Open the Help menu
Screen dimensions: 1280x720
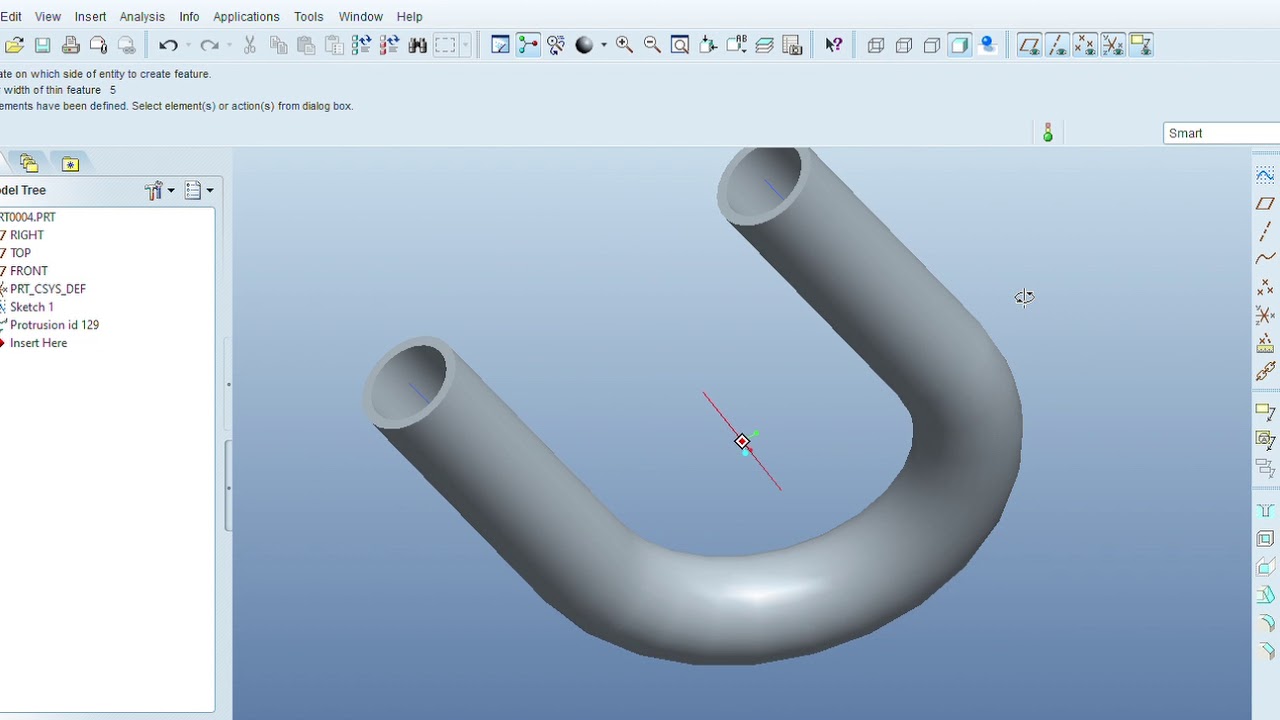coord(409,16)
